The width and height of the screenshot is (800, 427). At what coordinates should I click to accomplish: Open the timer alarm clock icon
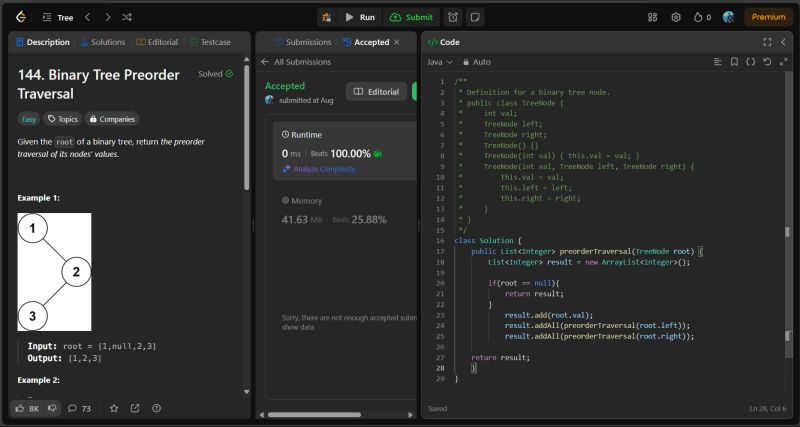pos(453,17)
